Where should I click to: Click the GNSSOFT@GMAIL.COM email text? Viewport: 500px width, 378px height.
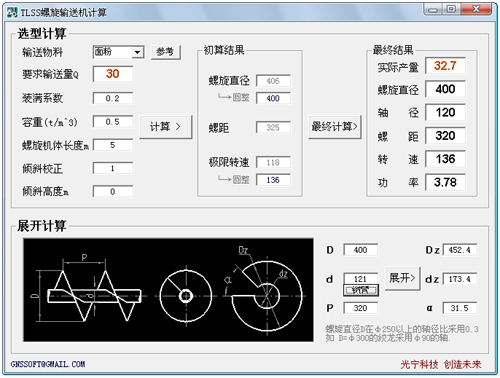(x=48, y=364)
